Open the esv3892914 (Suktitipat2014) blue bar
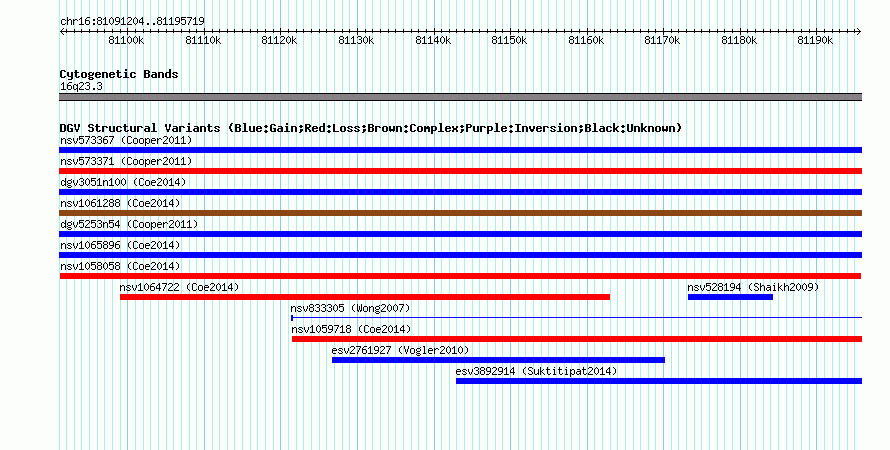The image size is (890, 450). (659, 381)
